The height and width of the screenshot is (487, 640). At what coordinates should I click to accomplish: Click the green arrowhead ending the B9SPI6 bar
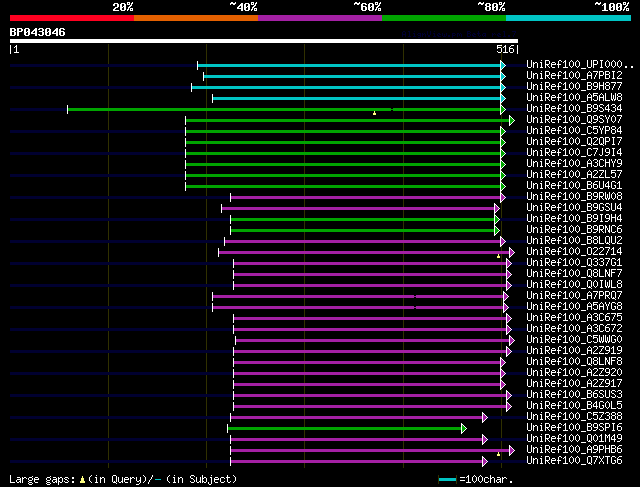[x=464, y=429]
